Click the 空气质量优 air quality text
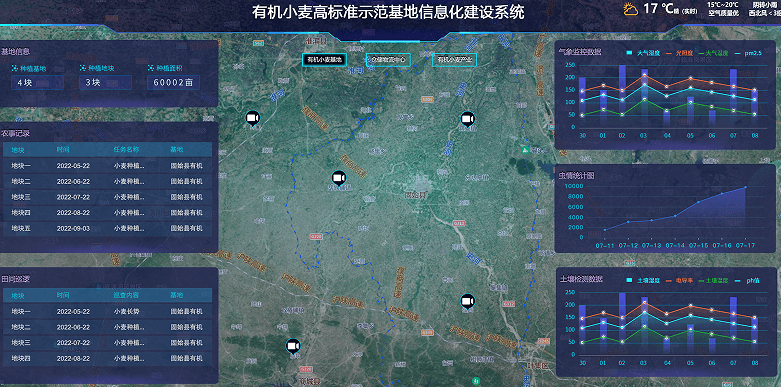This screenshot has width=781, height=387. [x=723, y=13]
